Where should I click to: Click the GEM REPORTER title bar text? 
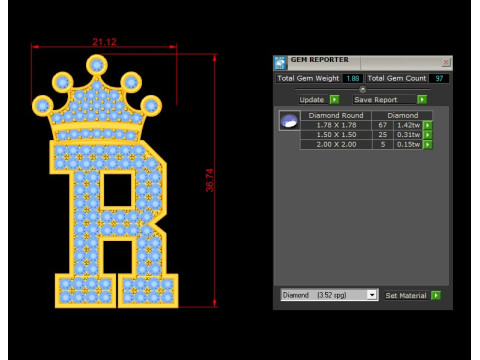(319, 60)
